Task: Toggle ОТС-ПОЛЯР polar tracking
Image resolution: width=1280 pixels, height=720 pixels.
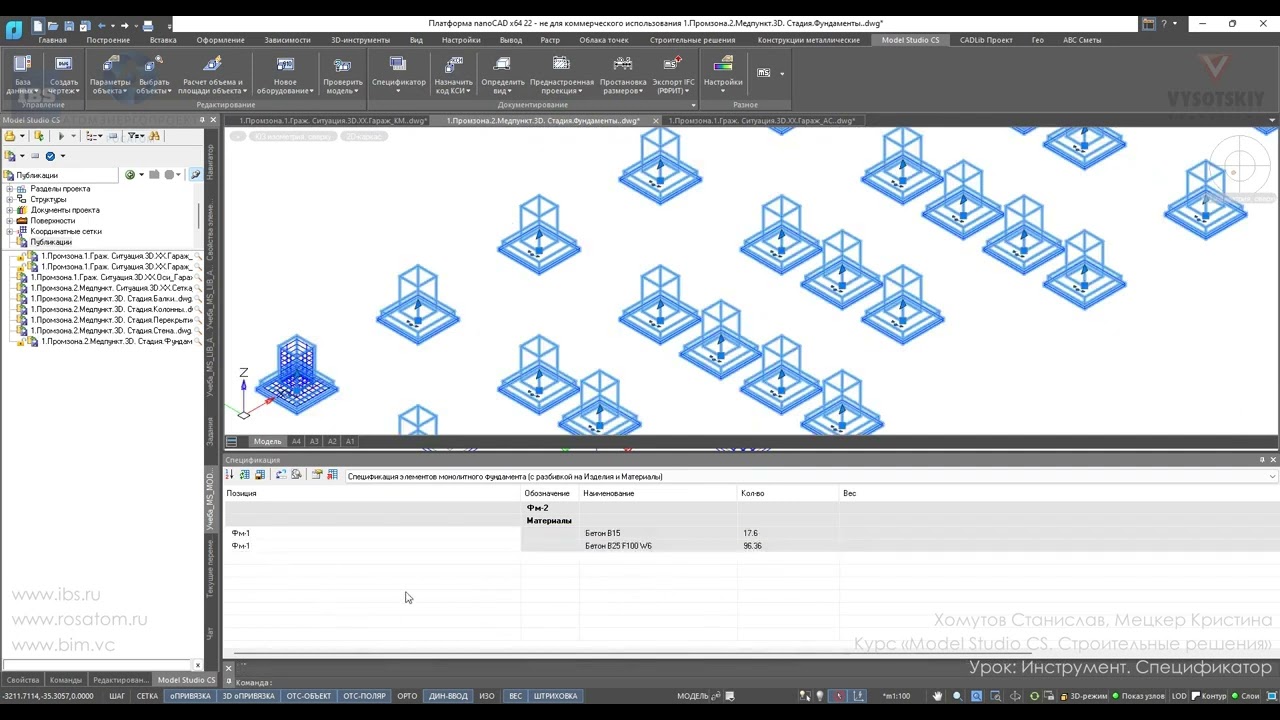Action: 364,696
